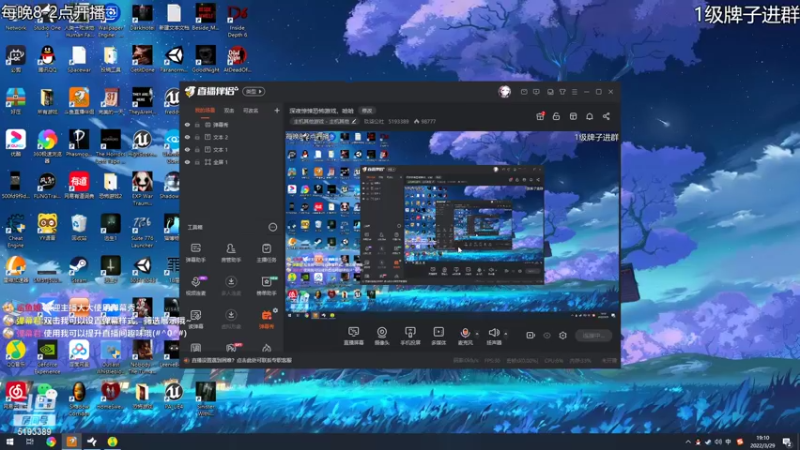
Task: Lock the 文本 1 source layer
Action: 197,149
